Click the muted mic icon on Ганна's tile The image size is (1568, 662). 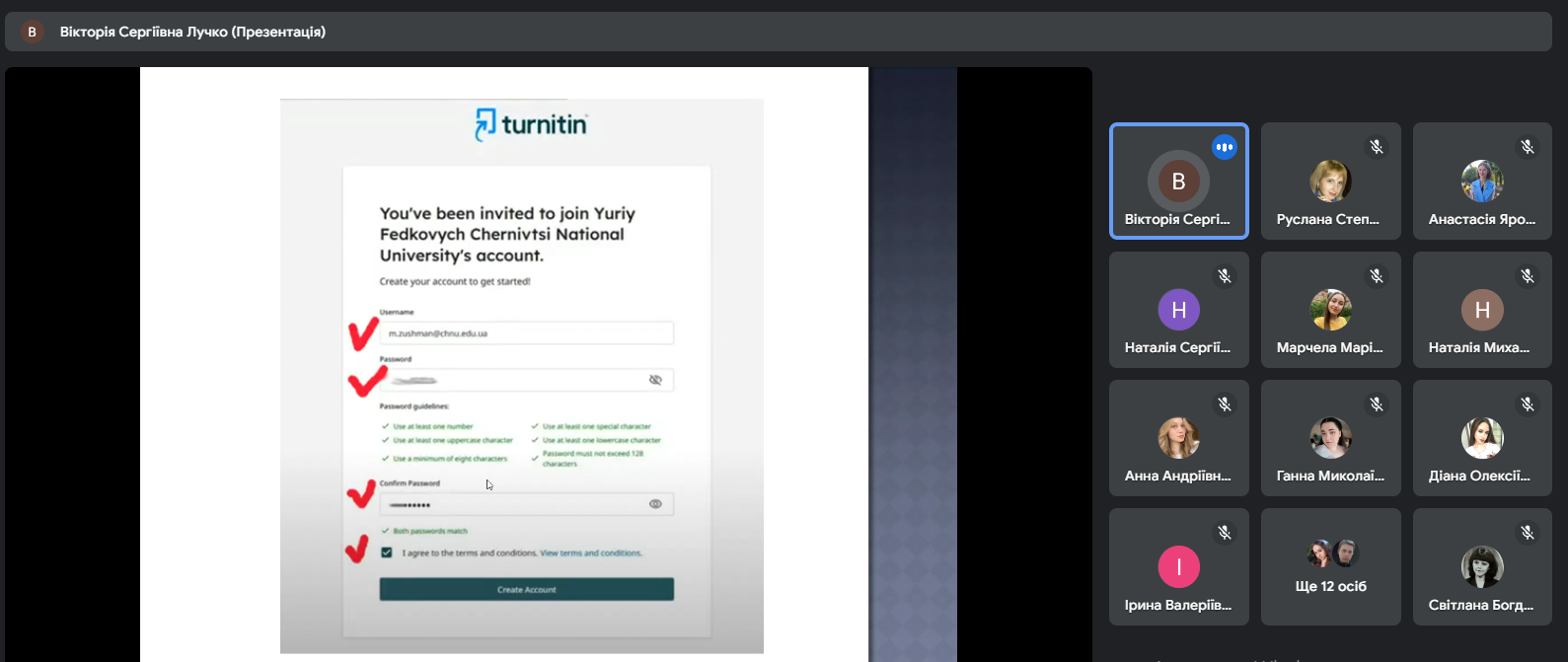(1376, 405)
